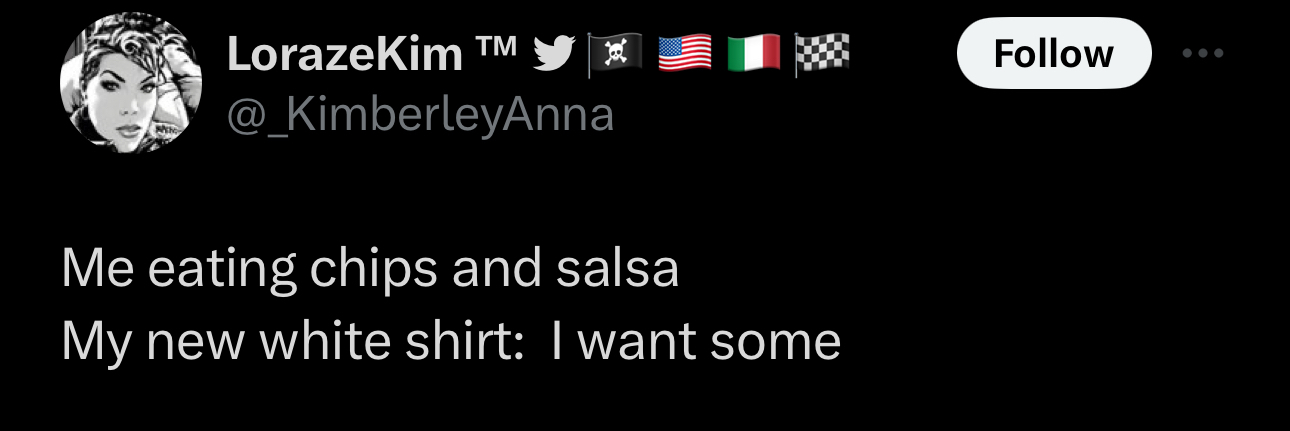Open the three-dot more options menu
Viewport: 1290px width, 431px height.
1202,53
